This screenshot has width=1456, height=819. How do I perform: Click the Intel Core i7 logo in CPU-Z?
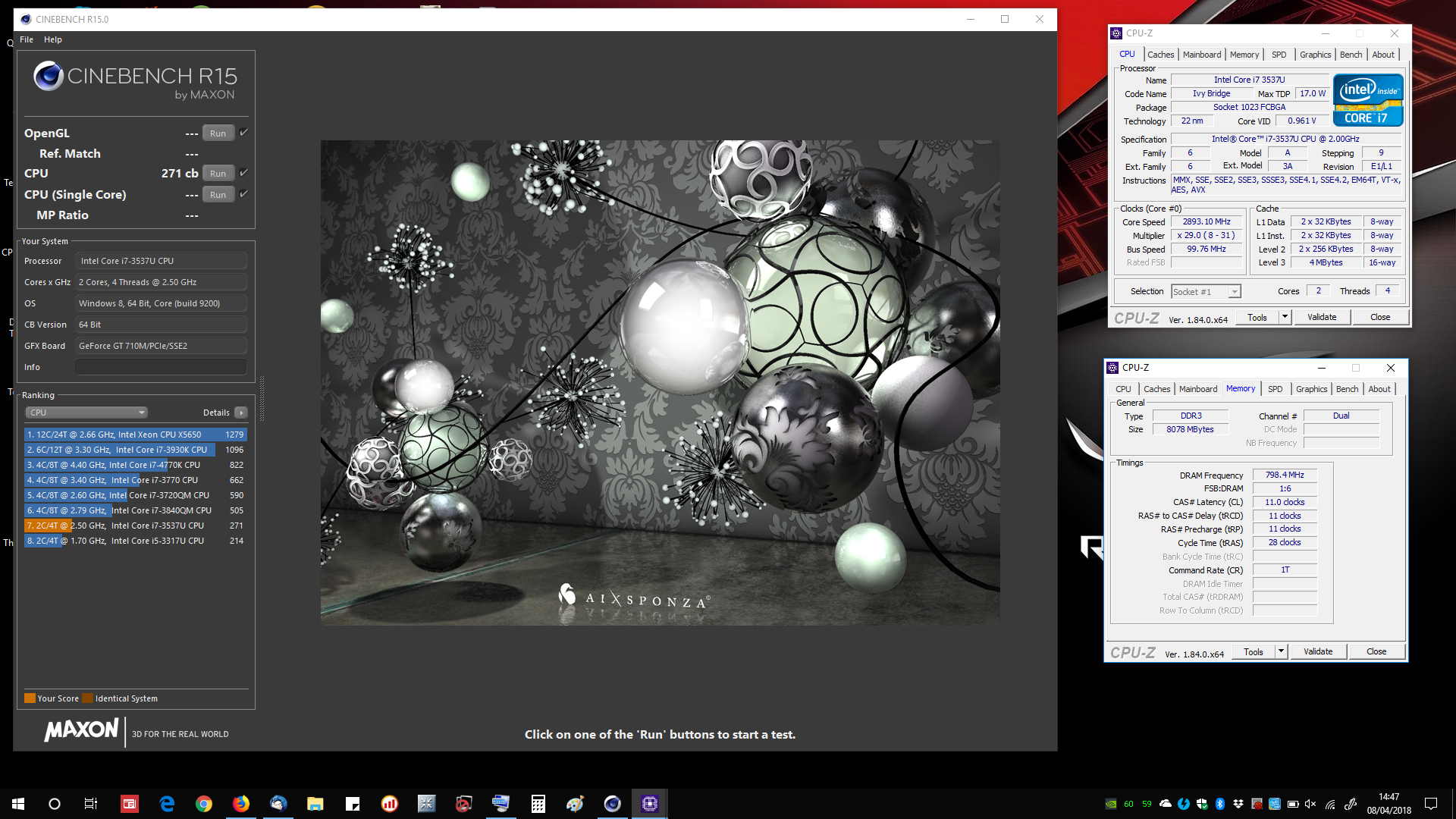click(x=1368, y=100)
